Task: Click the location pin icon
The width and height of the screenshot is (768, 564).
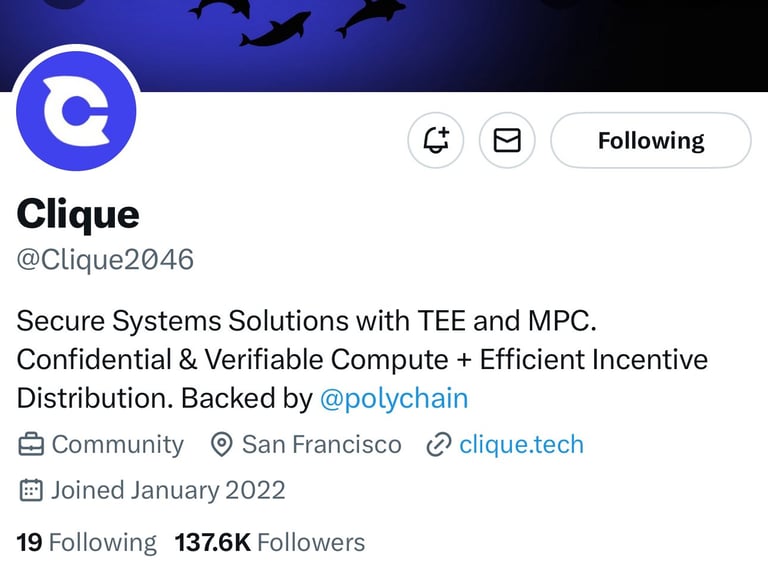Action: click(x=221, y=445)
